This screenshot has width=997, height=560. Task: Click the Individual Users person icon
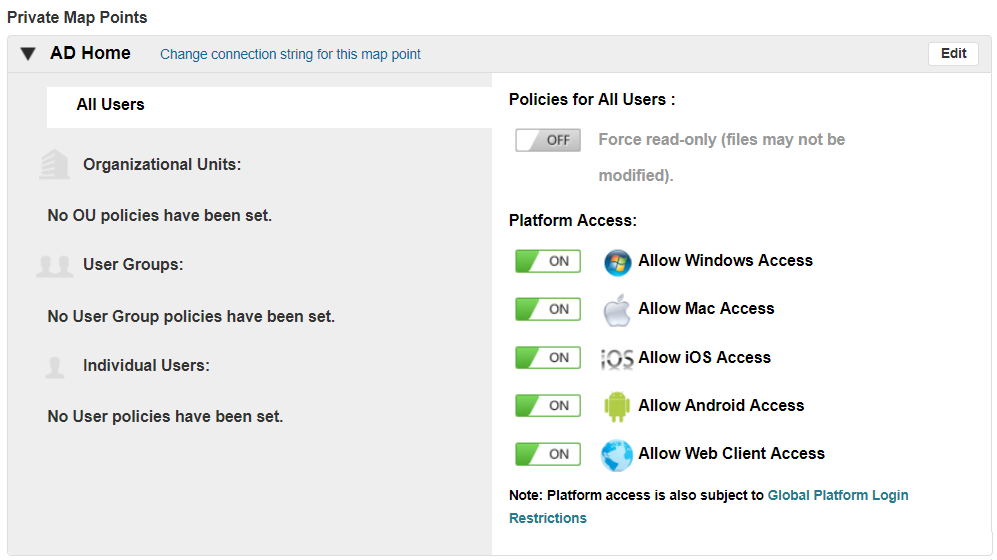pyautogui.click(x=54, y=367)
